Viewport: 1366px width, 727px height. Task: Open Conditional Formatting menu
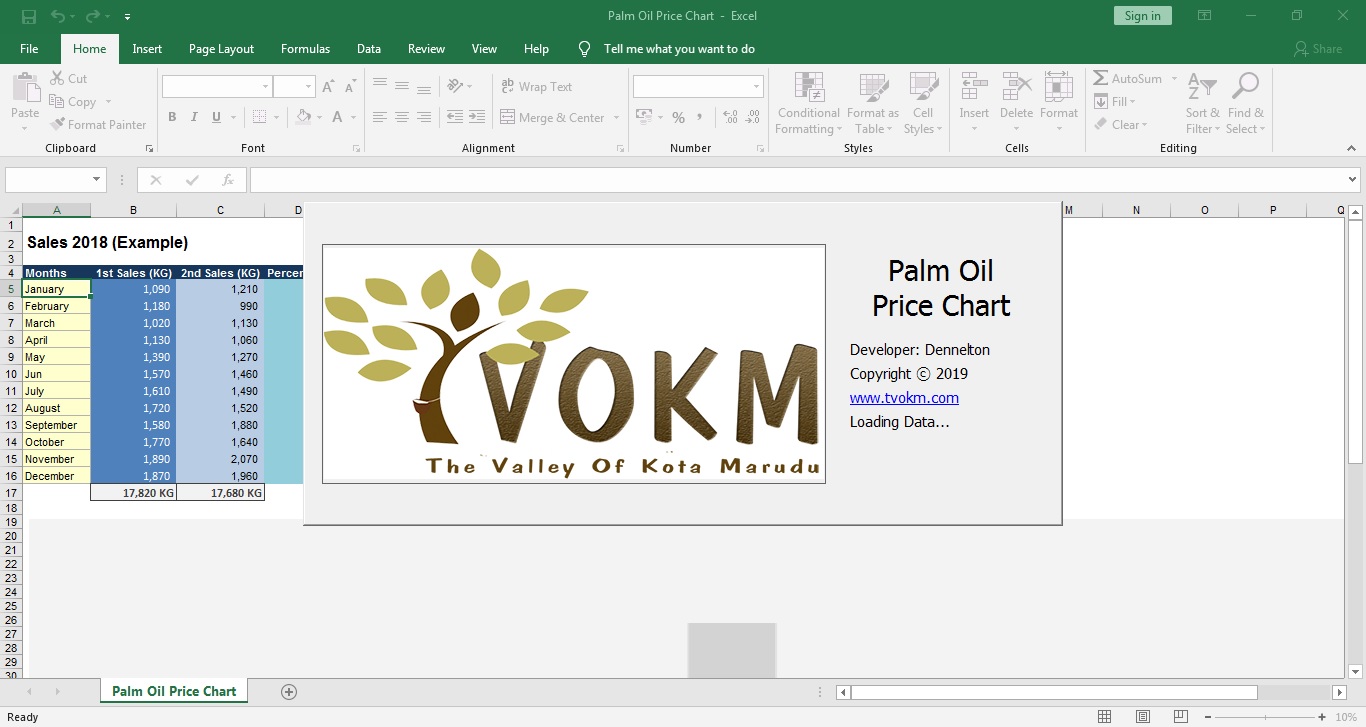click(x=808, y=103)
